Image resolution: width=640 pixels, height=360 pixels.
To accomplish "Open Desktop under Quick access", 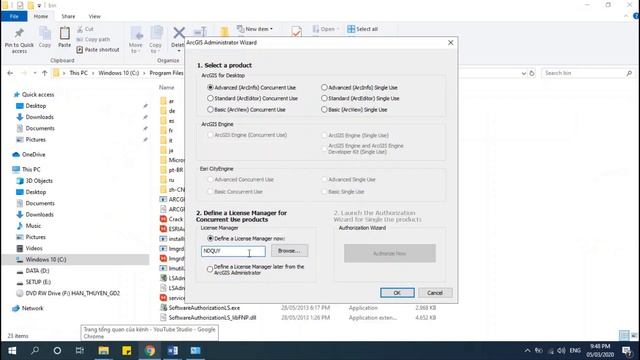I will click(36, 106).
